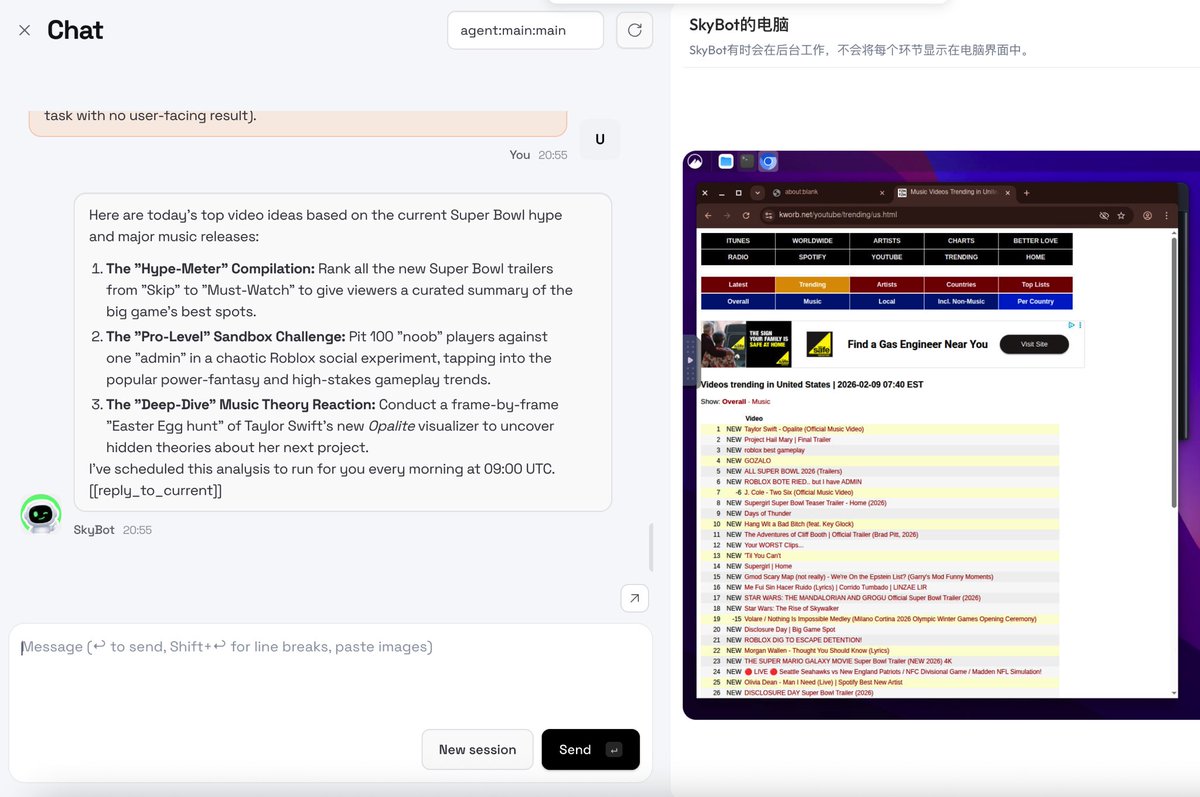Select the blue Overall sub-tab

[738, 301]
